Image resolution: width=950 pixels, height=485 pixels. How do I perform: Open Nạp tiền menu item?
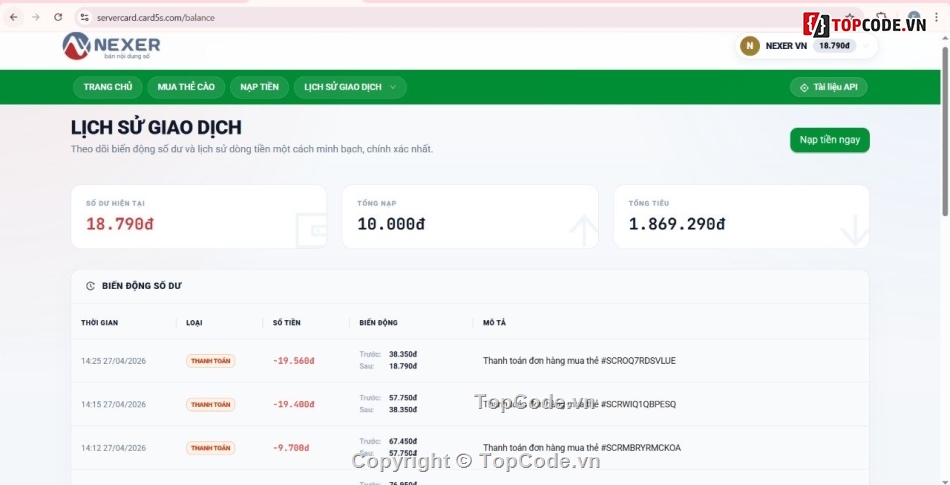click(259, 87)
